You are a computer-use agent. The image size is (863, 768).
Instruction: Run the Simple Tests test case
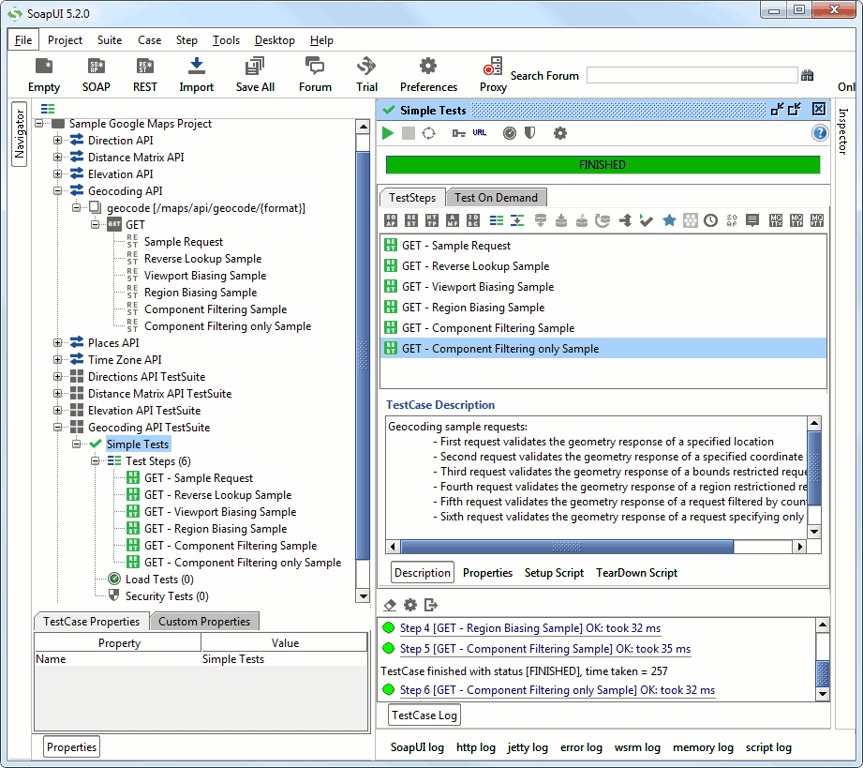click(387, 133)
